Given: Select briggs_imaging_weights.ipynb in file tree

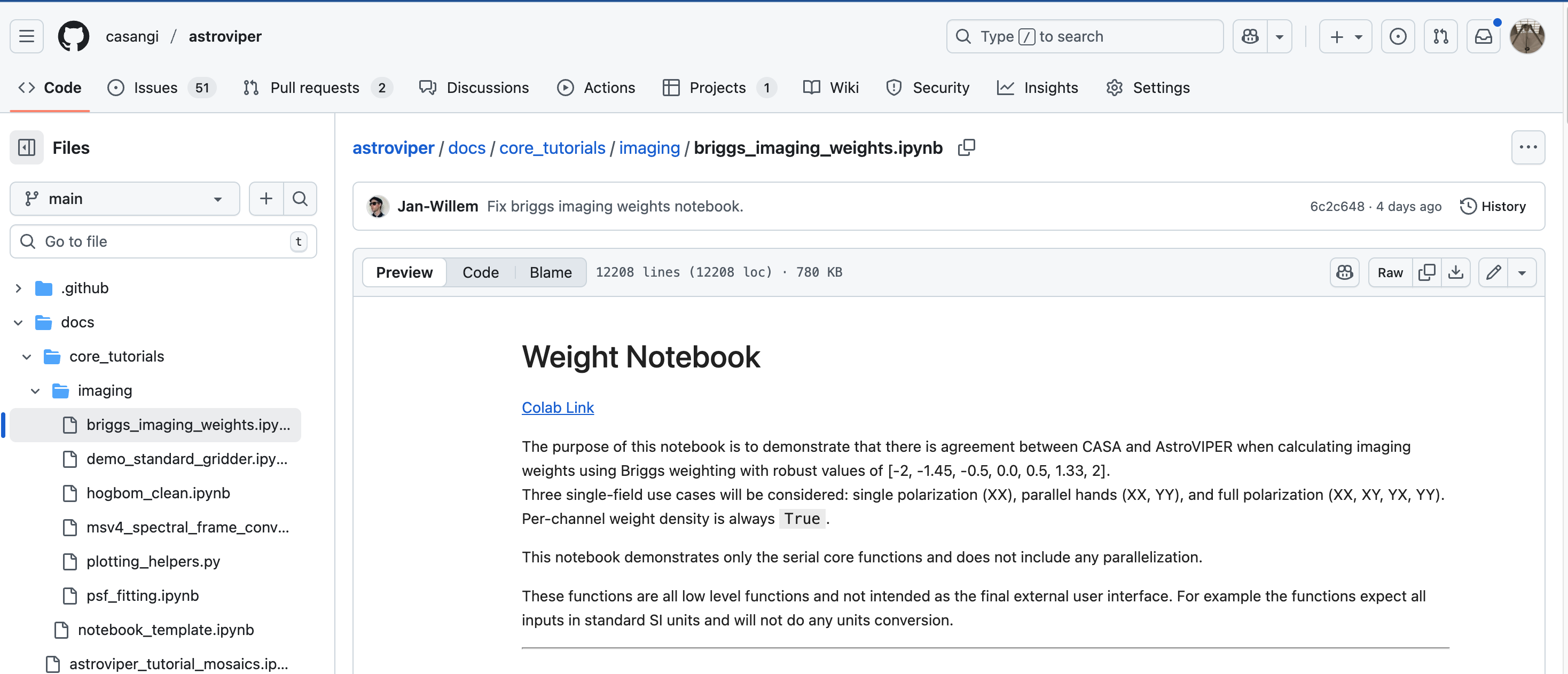Looking at the screenshot, I should [155, 425].
